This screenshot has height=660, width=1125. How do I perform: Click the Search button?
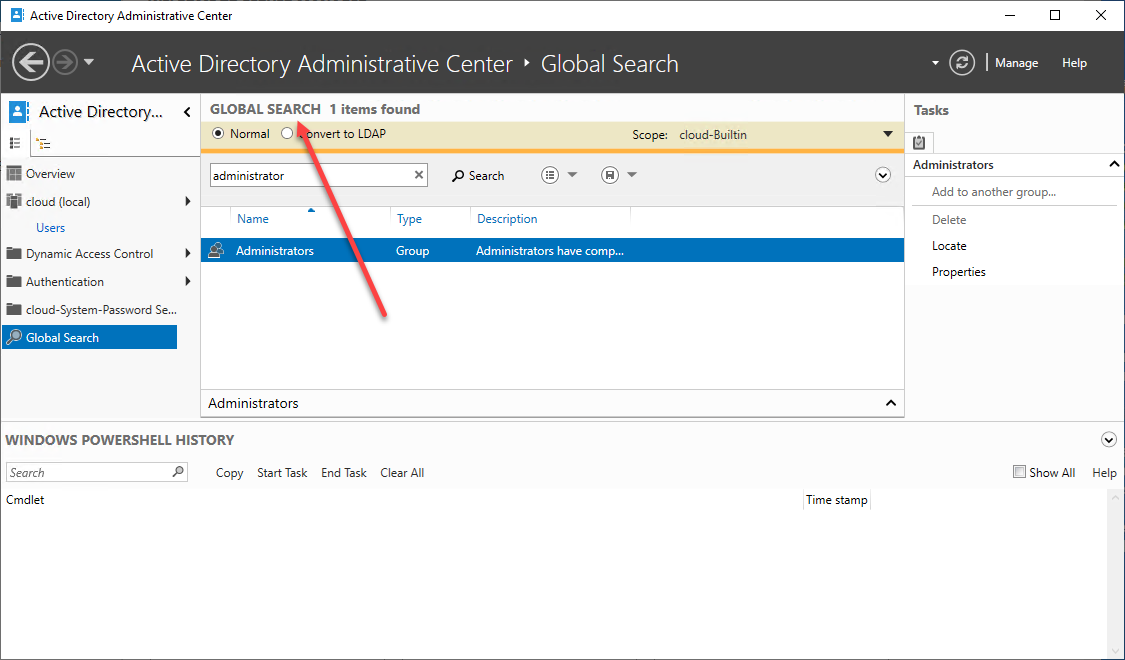click(x=478, y=176)
